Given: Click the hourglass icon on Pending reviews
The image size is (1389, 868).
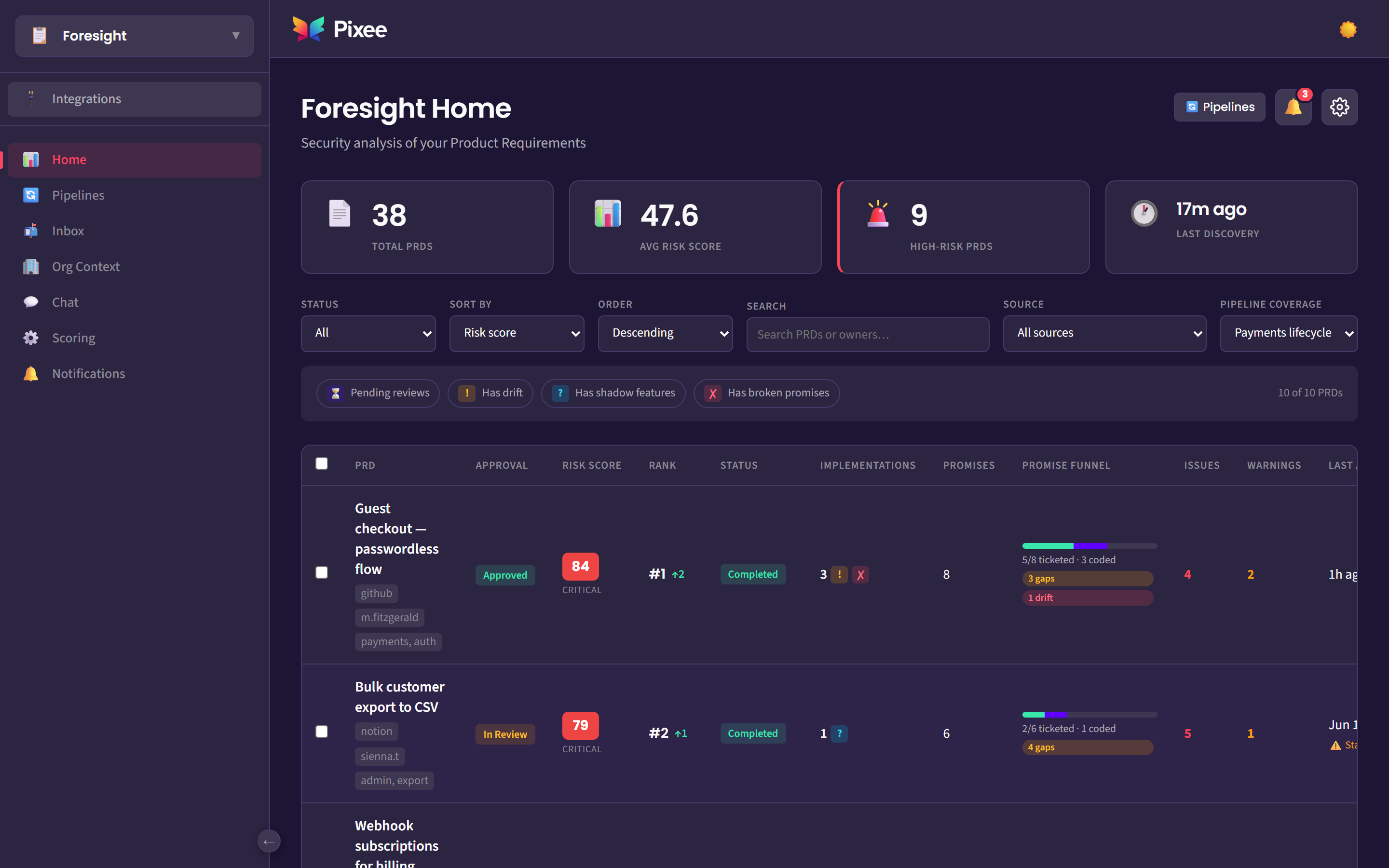Looking at the screenshot, I should tap(336, 393).
